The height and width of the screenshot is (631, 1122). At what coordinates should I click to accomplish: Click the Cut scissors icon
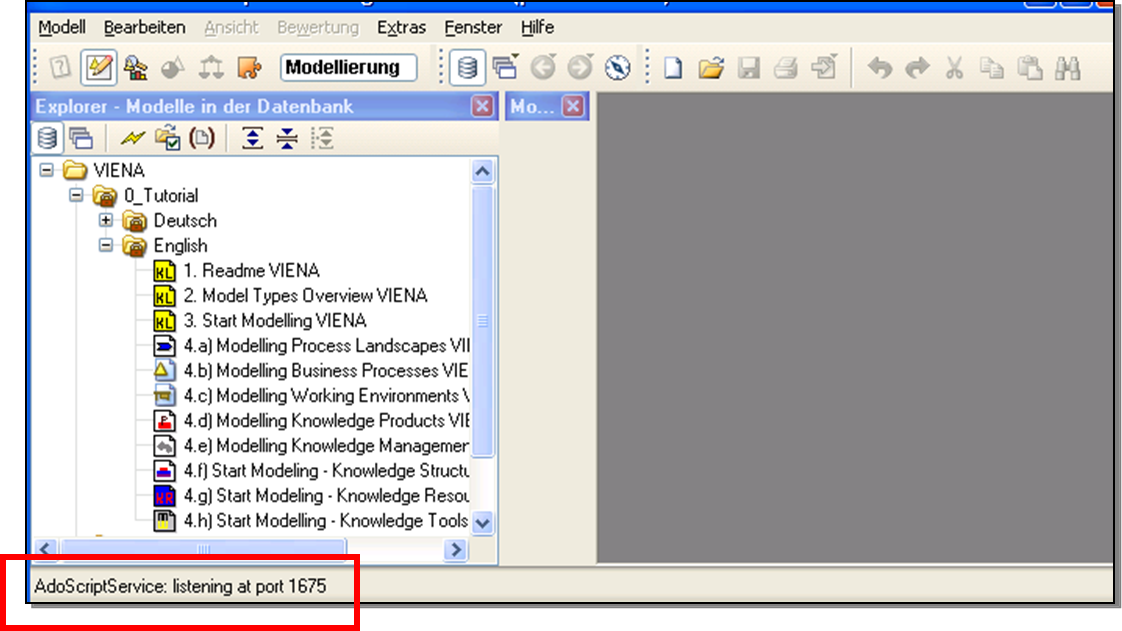(955, 68)
